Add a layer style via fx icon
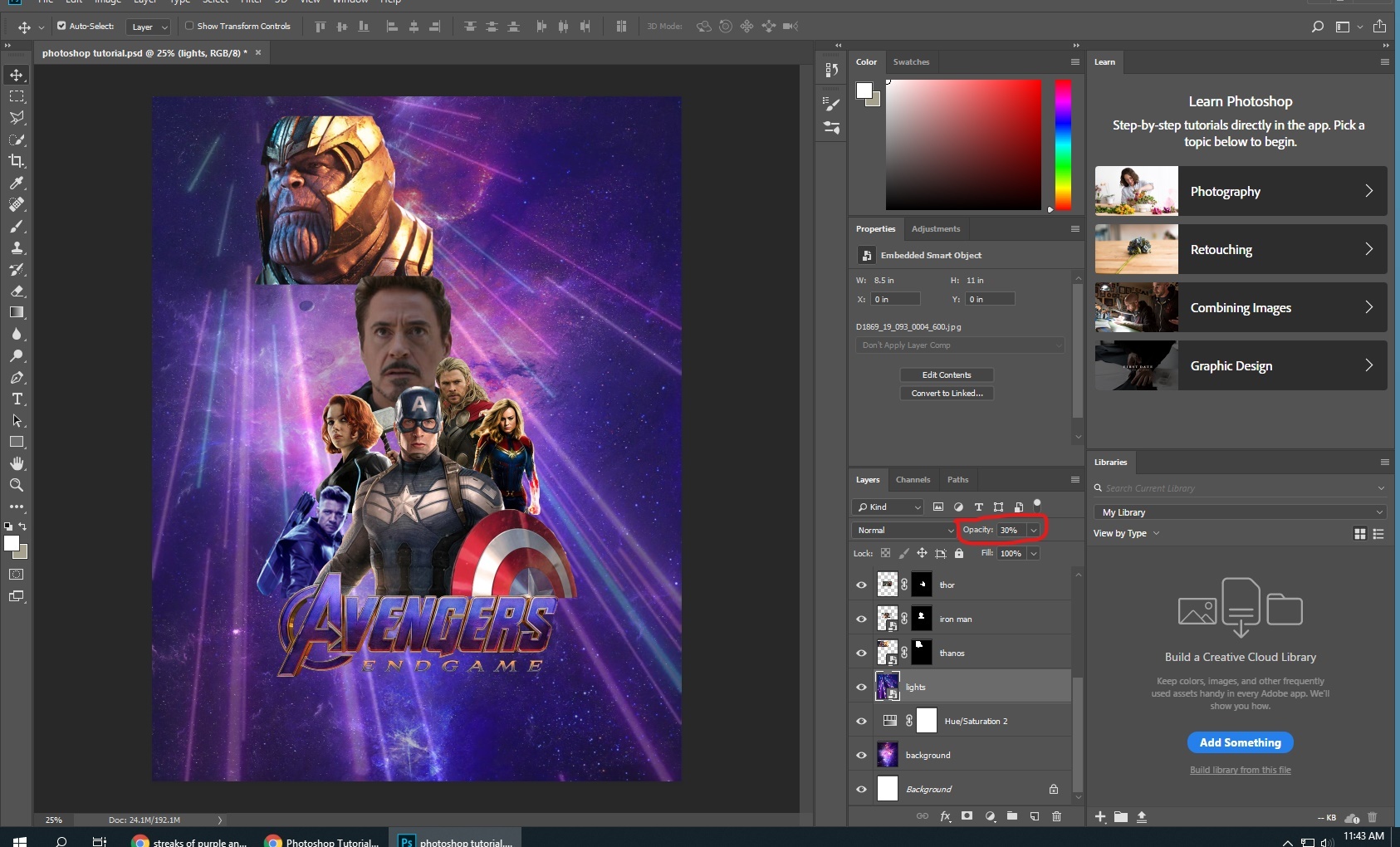Image resolution: width=1400 pixels, height=847 pixels. (945, 816)
